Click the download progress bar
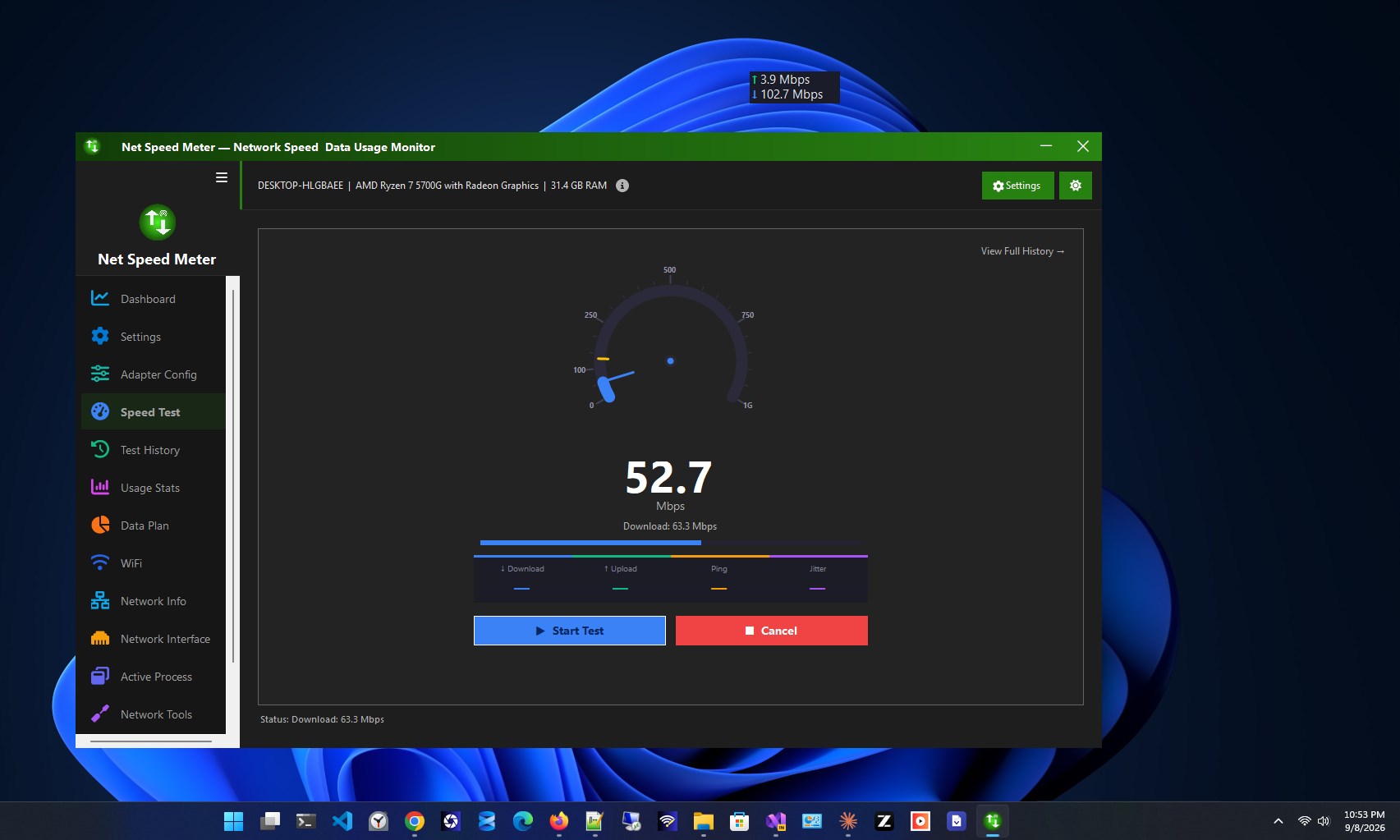 (671, 543)
